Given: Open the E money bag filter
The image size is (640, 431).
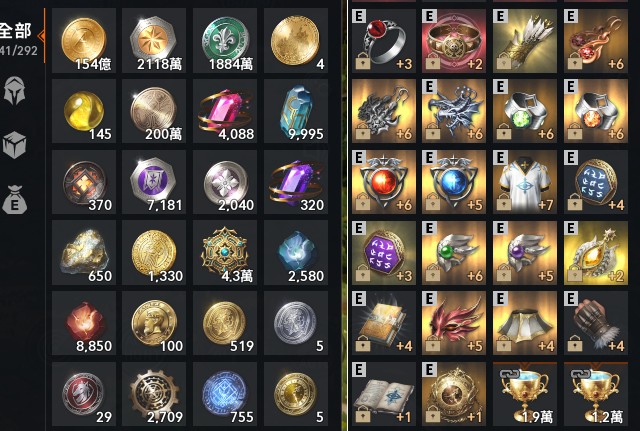Looking at the screenshot, I should click(x=15, y=200).
